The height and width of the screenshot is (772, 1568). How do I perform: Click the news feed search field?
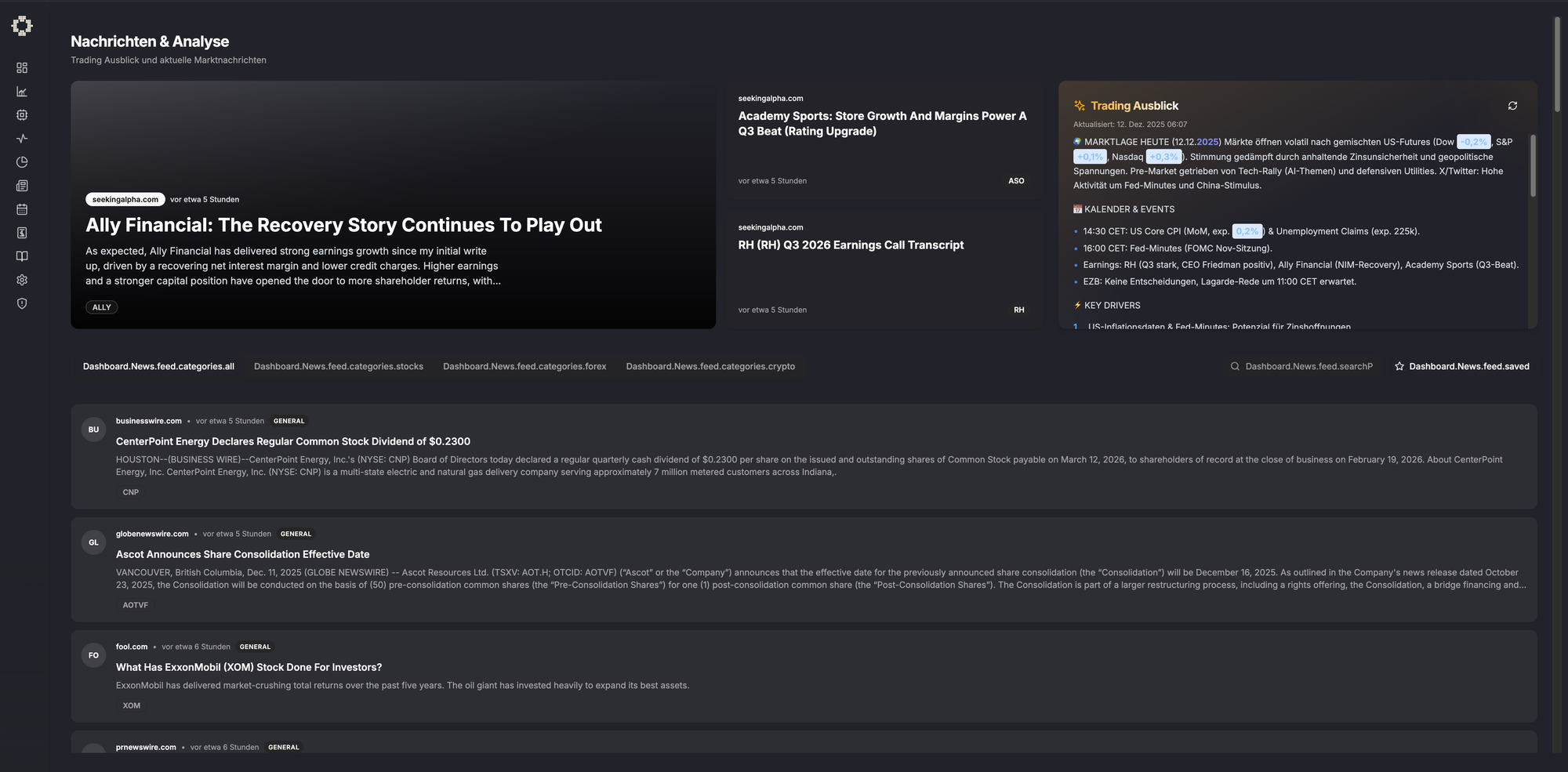1308,367
